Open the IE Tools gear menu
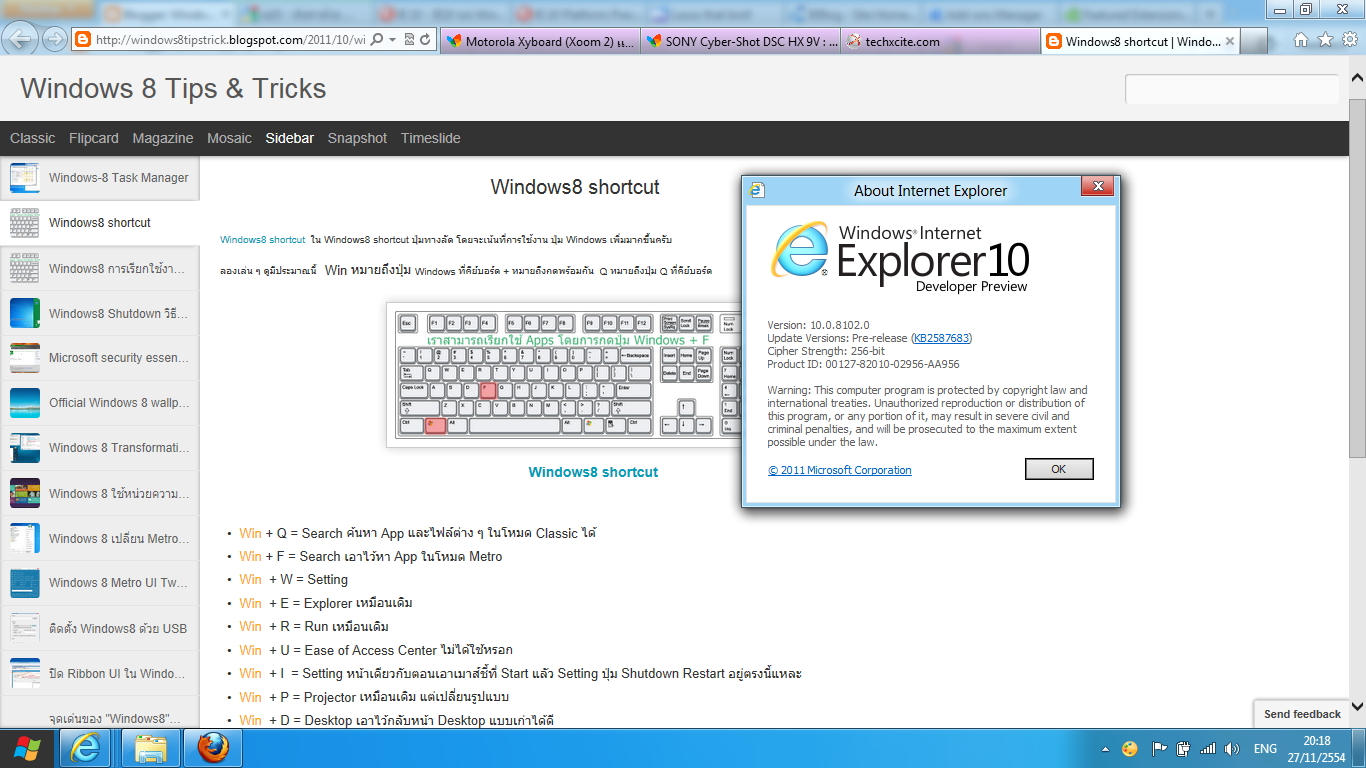This screenshot has height=768, width=1366. (1349, 40)
